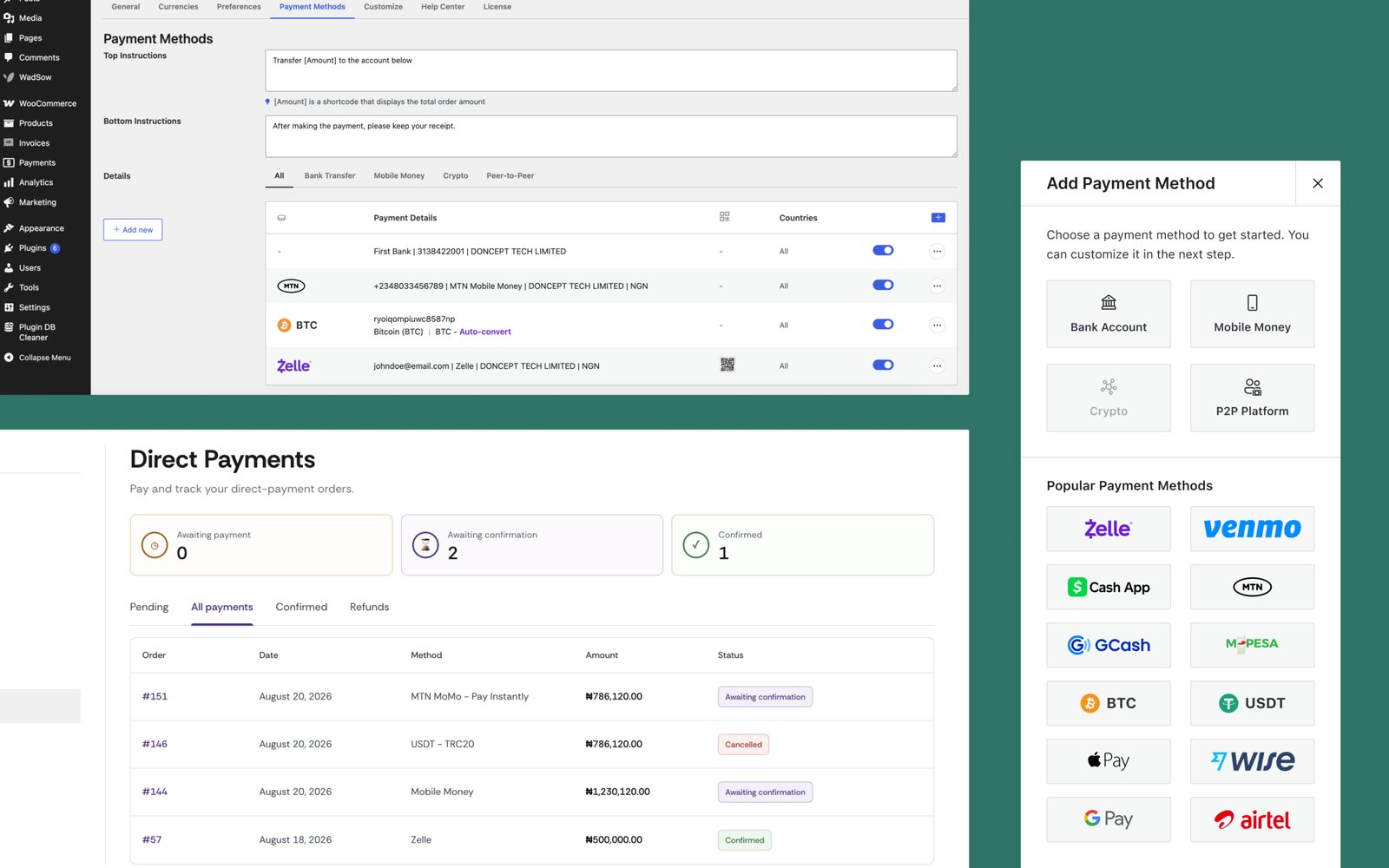Viewport: 1389px width, 868px height.
Task: Click the Add new button
Action: (x=133, y=230)
